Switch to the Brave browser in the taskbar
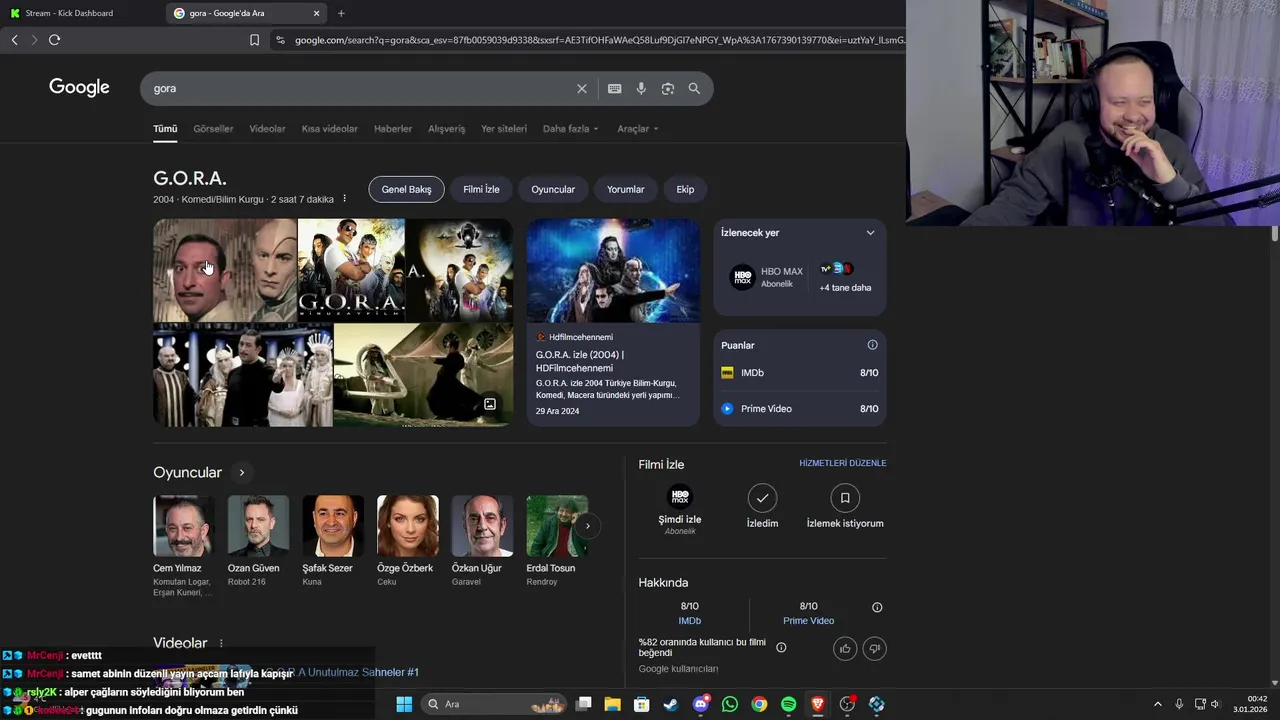The width and height of the screenshot is (1280, 720). click(x=817, y=704)
